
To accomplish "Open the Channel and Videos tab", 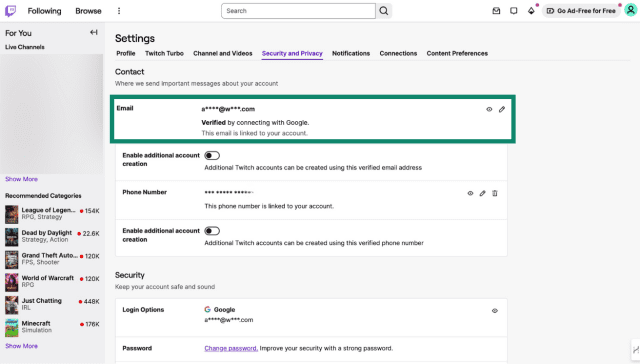I will [x=222, y=53].
